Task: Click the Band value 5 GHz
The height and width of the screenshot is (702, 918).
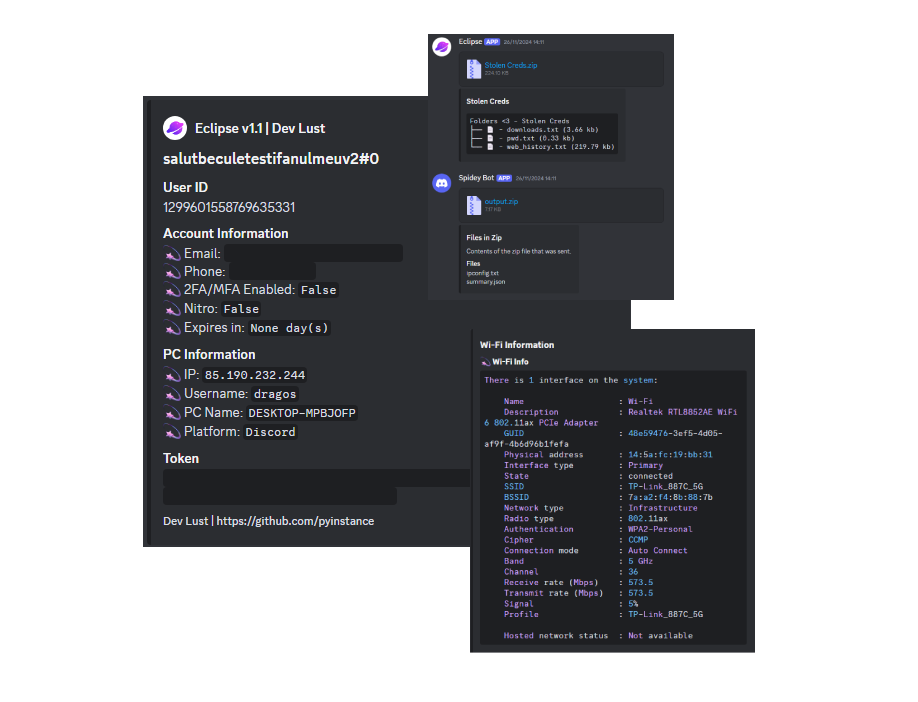Action: pos(640,561)
